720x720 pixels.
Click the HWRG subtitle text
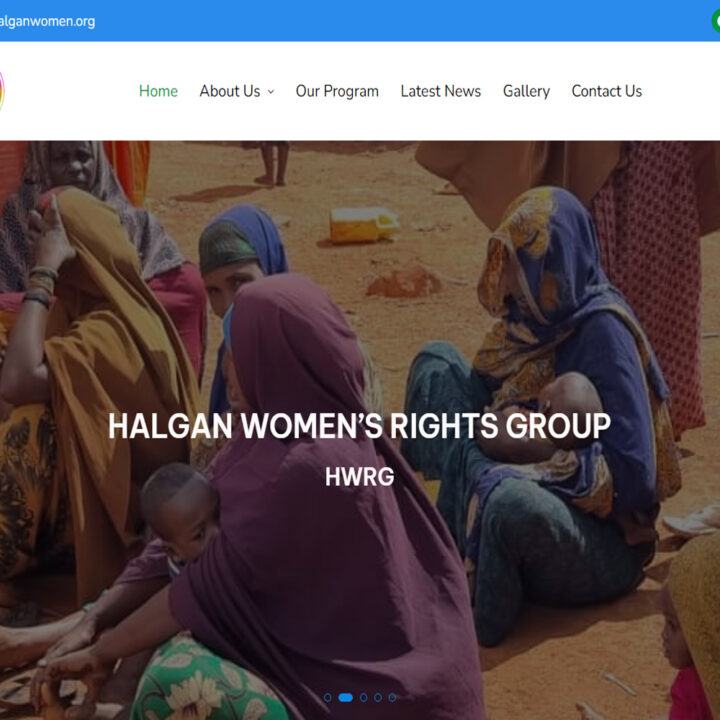tap(360, 477)
